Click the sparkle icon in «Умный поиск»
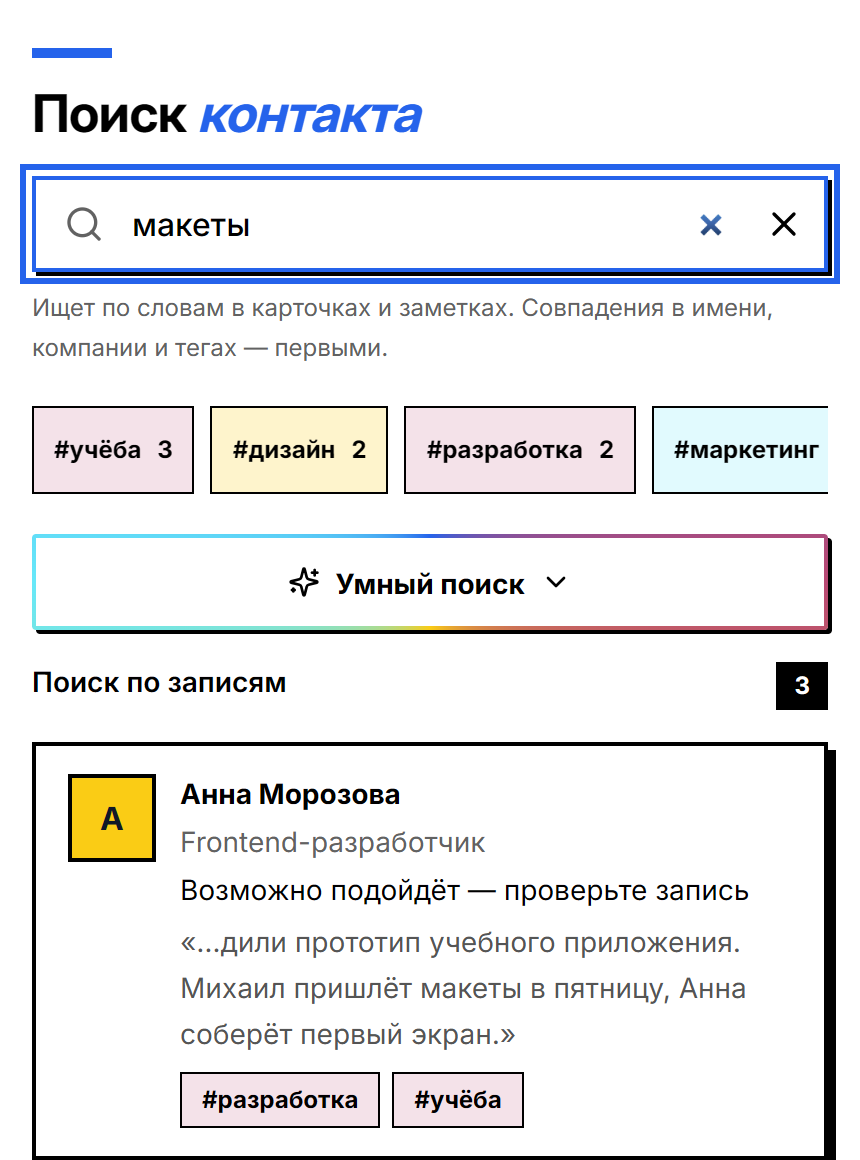860x1160 pixels. [x=304, y=583]
